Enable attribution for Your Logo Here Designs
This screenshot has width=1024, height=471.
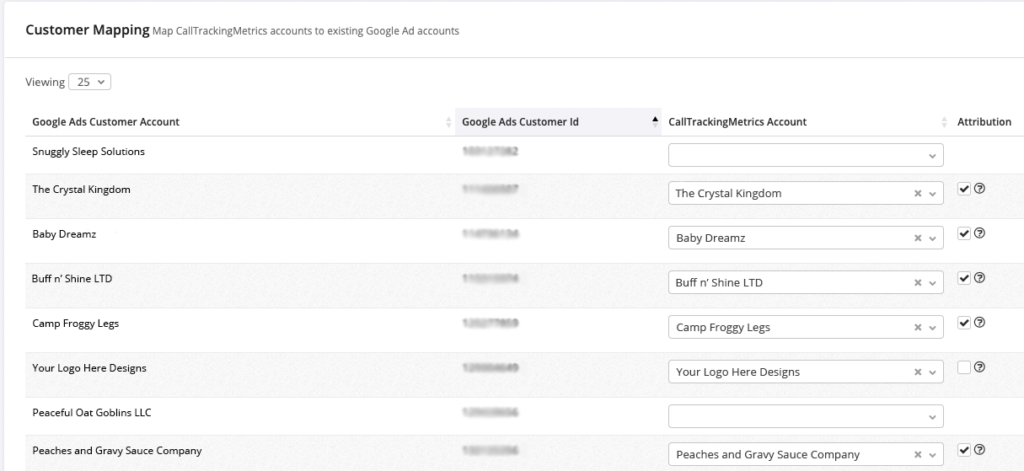(x=964, y=367)
